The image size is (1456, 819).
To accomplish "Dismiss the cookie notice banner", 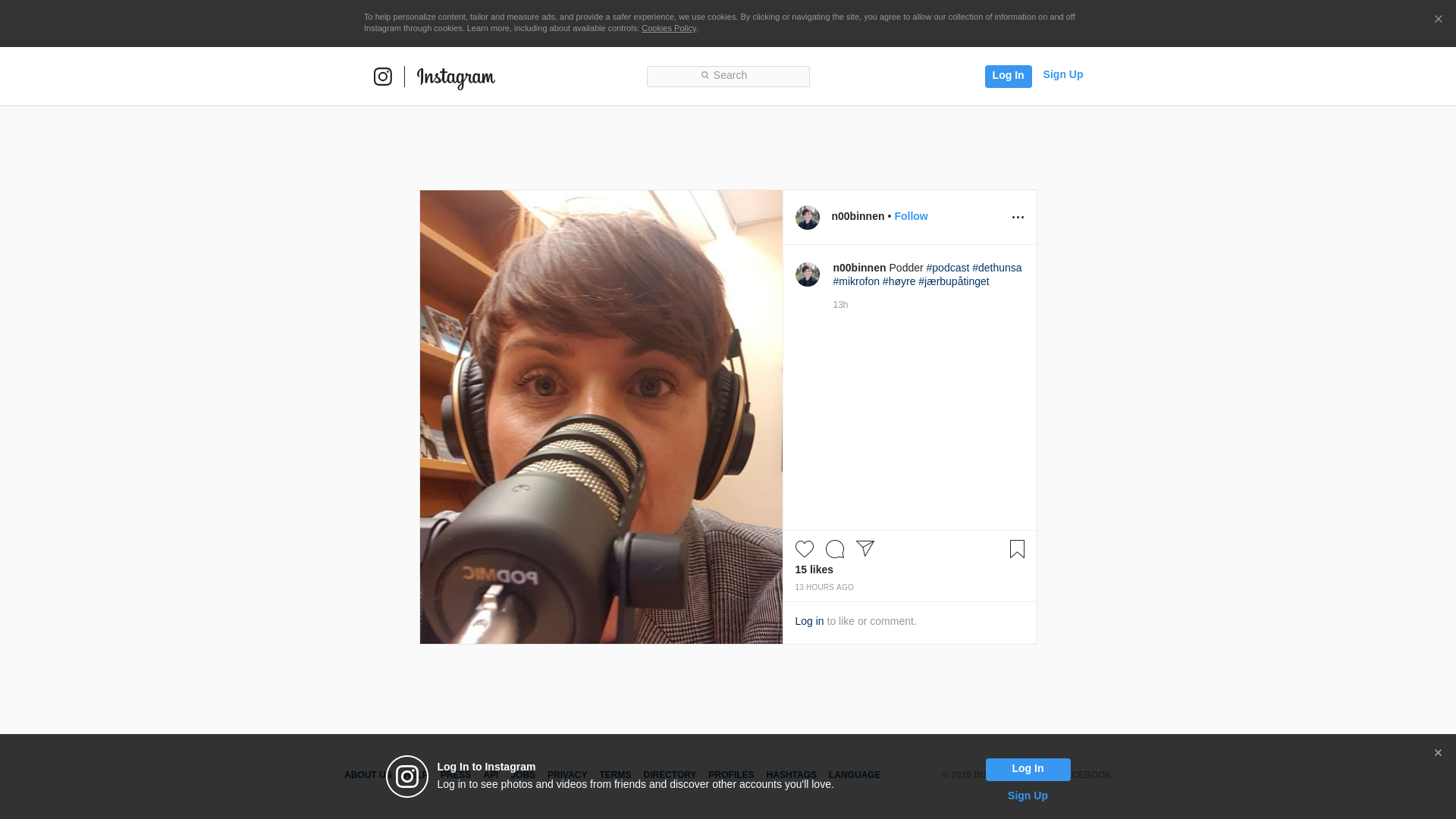I will tap(1438, 20).
